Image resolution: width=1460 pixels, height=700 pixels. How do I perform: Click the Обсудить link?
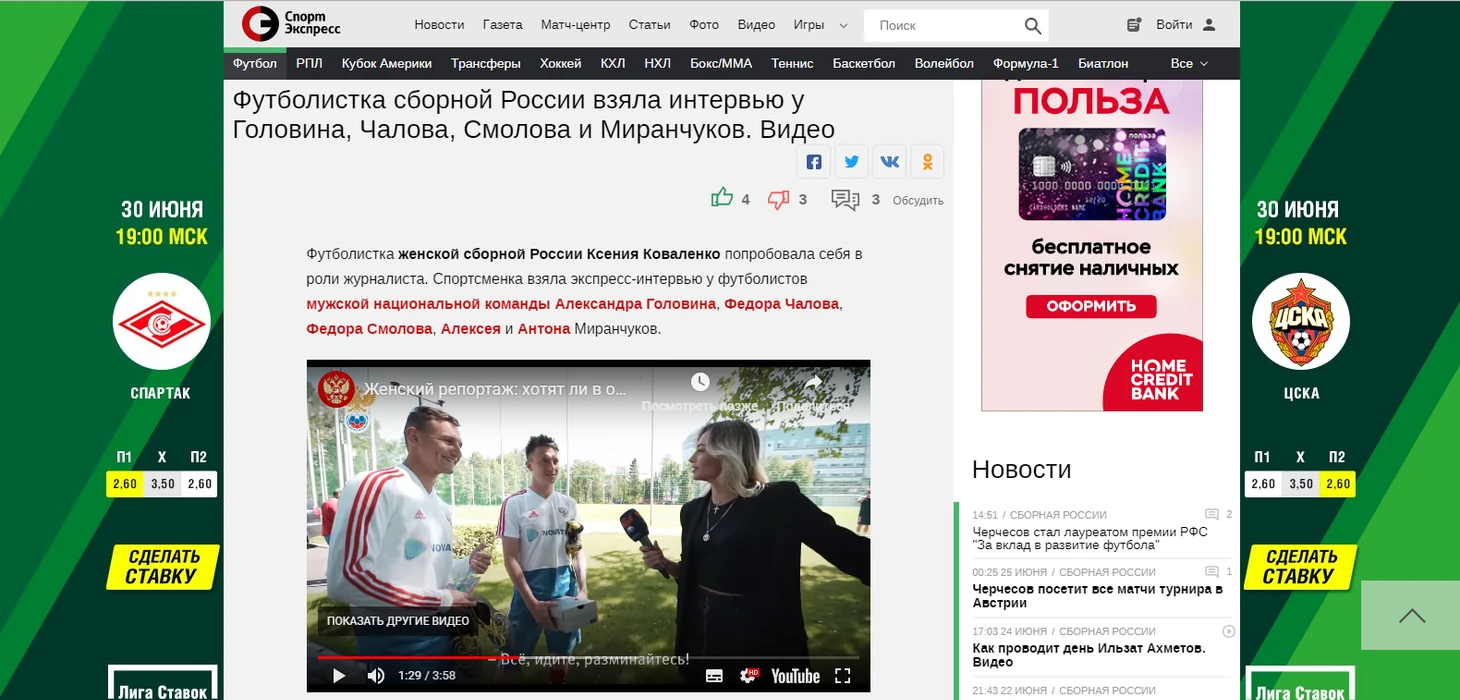point(918,200)
